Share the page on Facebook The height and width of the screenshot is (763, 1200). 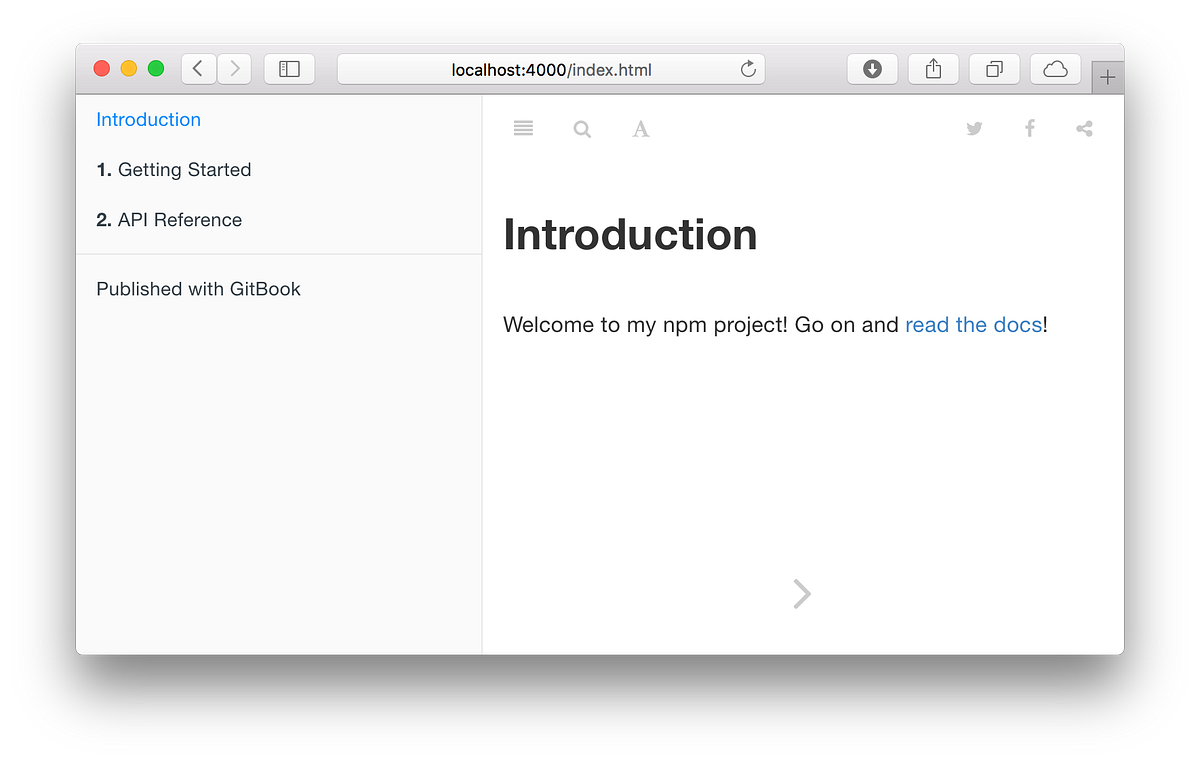(1030, 128)
